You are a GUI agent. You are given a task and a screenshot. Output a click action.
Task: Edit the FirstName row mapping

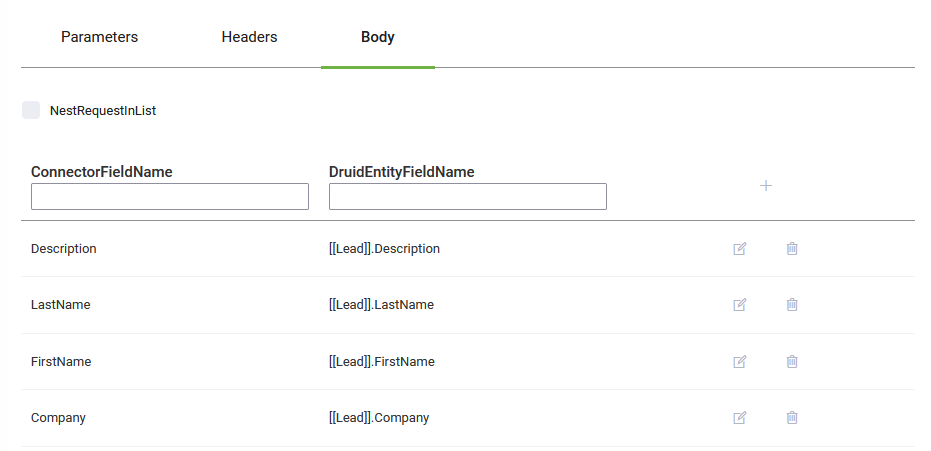(x=740, y=362)
